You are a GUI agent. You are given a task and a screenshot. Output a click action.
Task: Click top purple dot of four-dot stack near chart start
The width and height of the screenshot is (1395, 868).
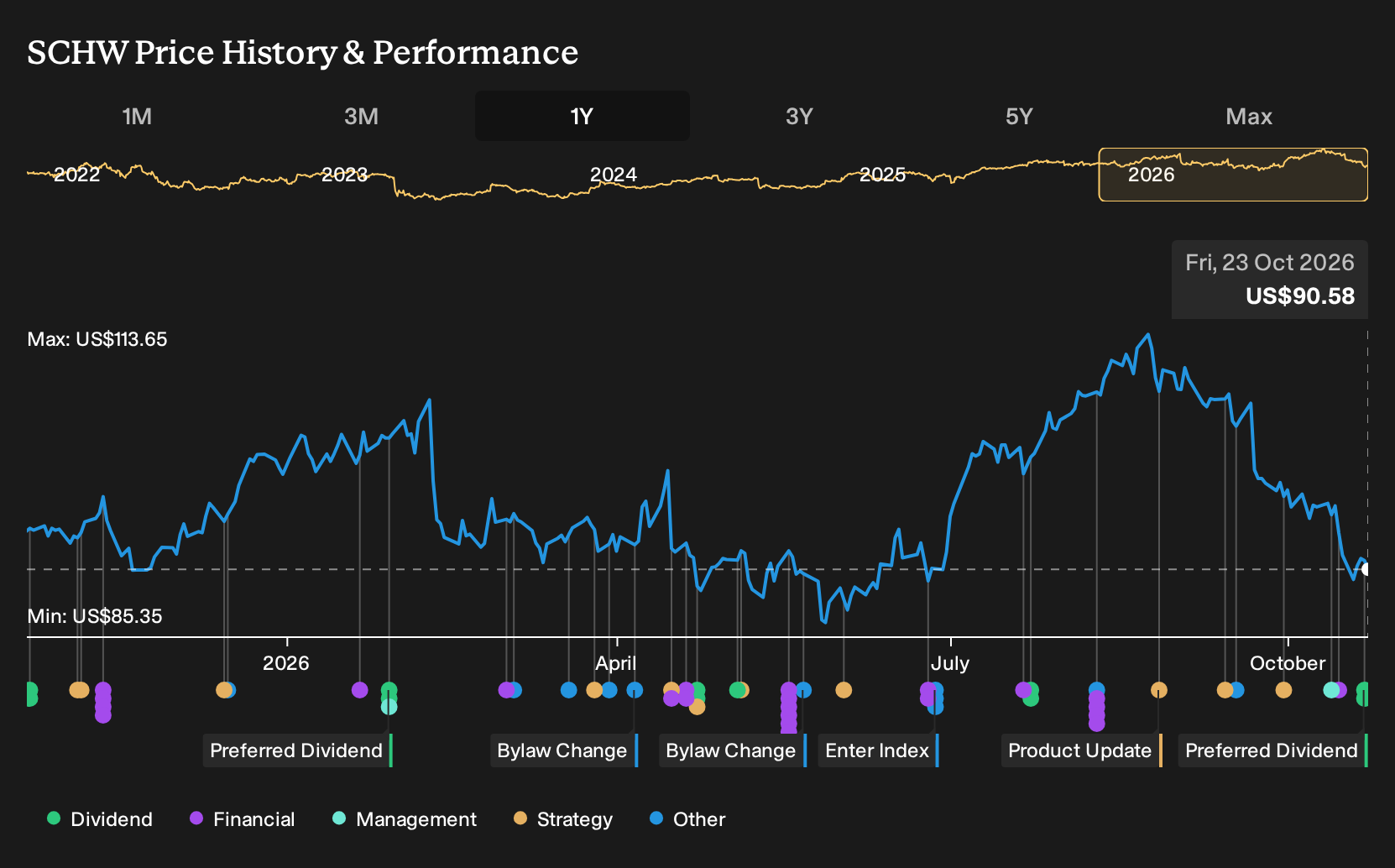(x=102, y=690)
